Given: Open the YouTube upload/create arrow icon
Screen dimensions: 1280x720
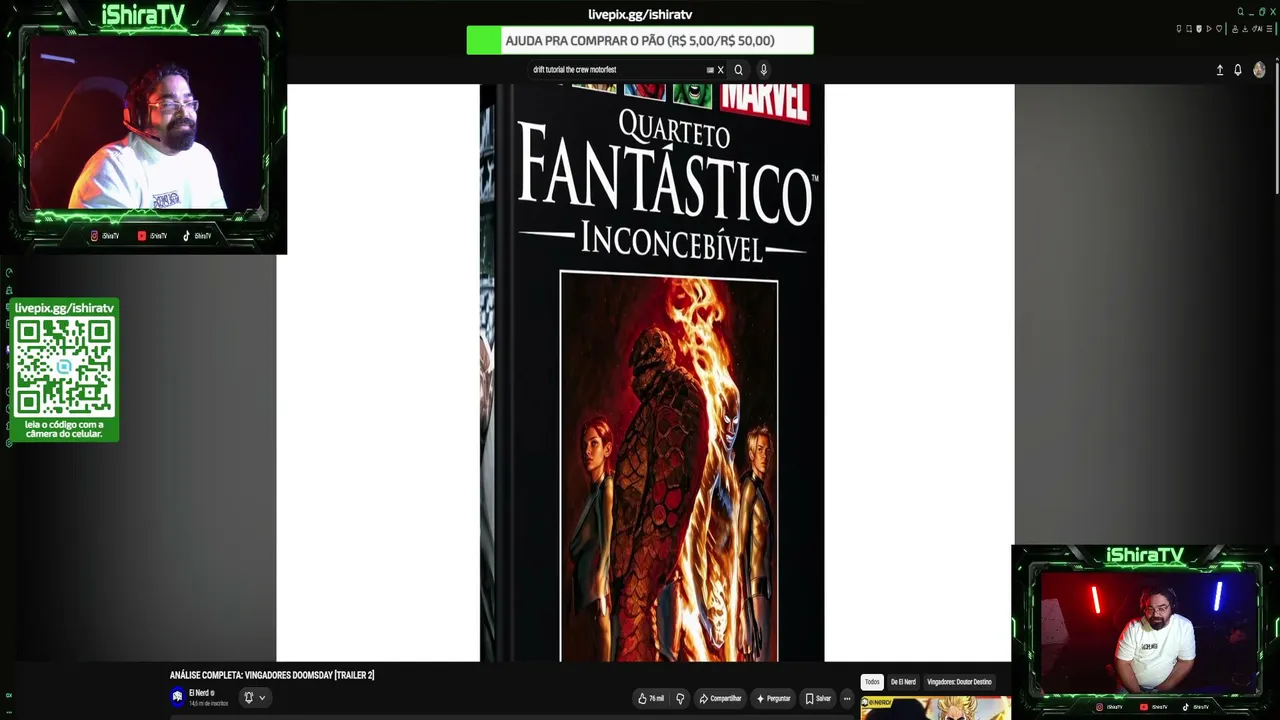Looking at the screenshot, I should [x=1219, y=70].
